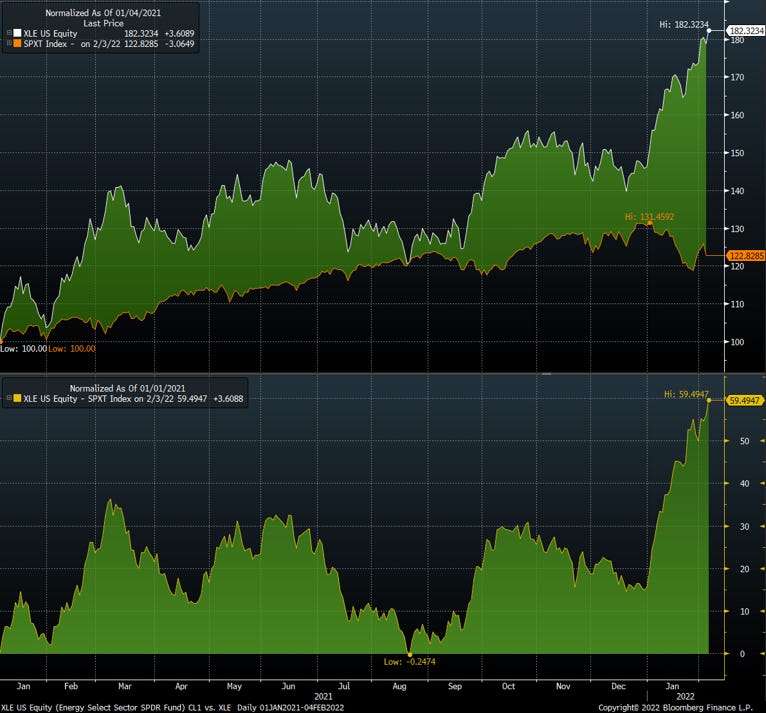
Task: Click the +3.6088 change in spread legend
Action: (x=228, y=398)
